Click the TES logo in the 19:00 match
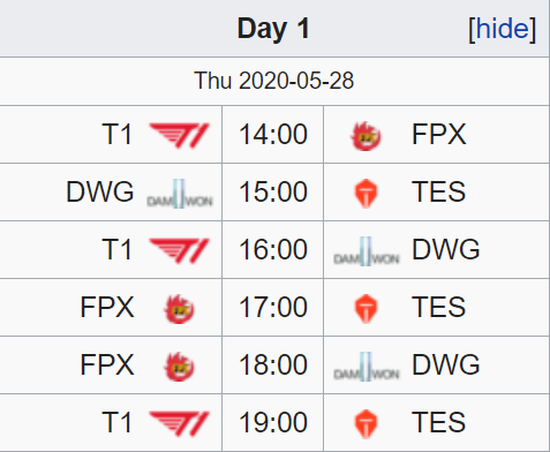This screenshot has height=452, width=550. coord(366,424)
